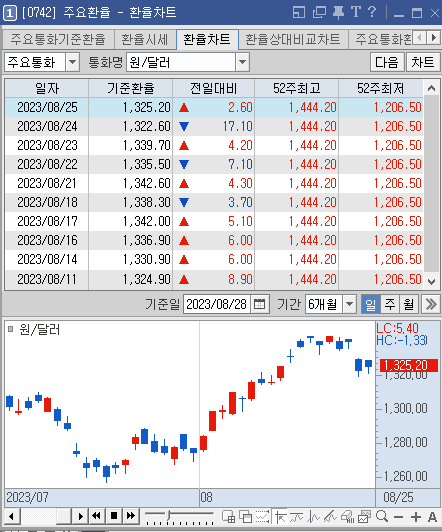
Task: Open the 통화명 원/달러 dropdown arrow
Action: [242, 62]
